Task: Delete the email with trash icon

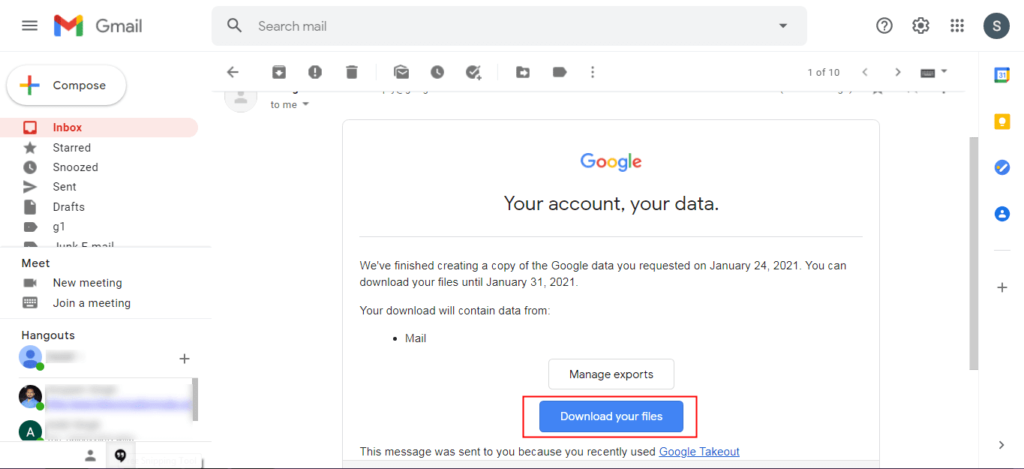Action: [x=352, y=73]
